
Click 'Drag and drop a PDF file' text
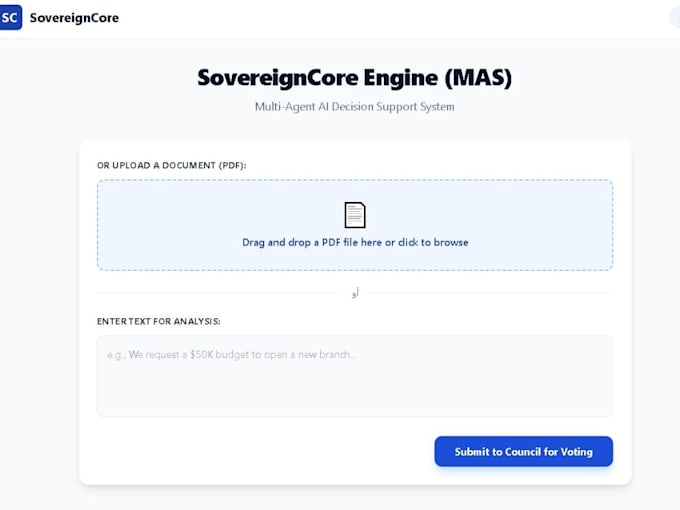(x=300, y=242)
